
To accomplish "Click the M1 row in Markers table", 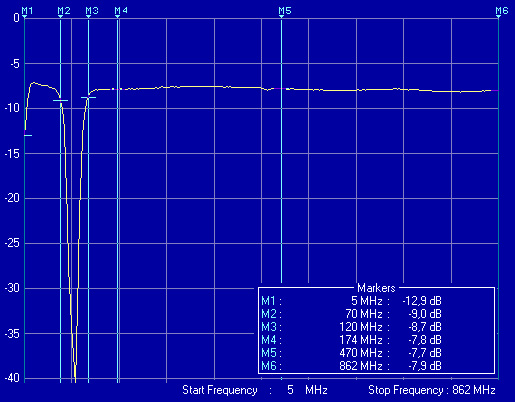I will tap(351, 301).
